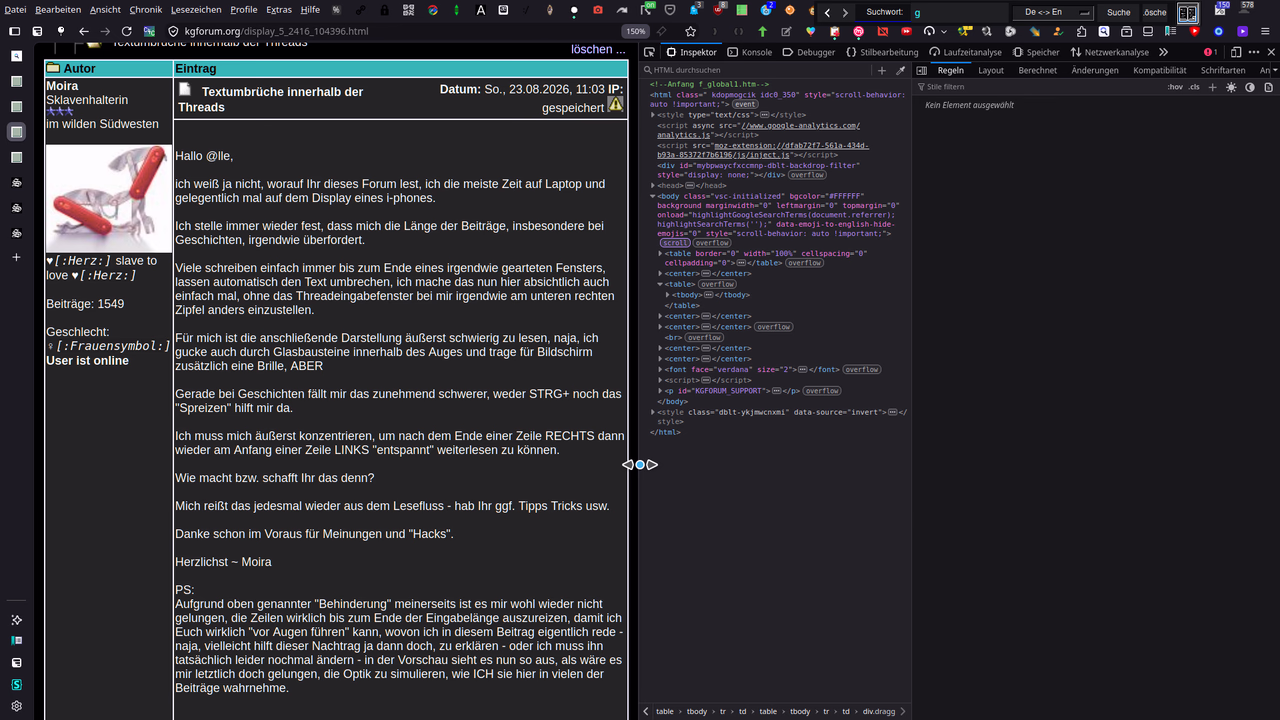The width and height of the screenshot is (1280, 720).
Task: Collapse the body element node
Action: coord(653,196)
